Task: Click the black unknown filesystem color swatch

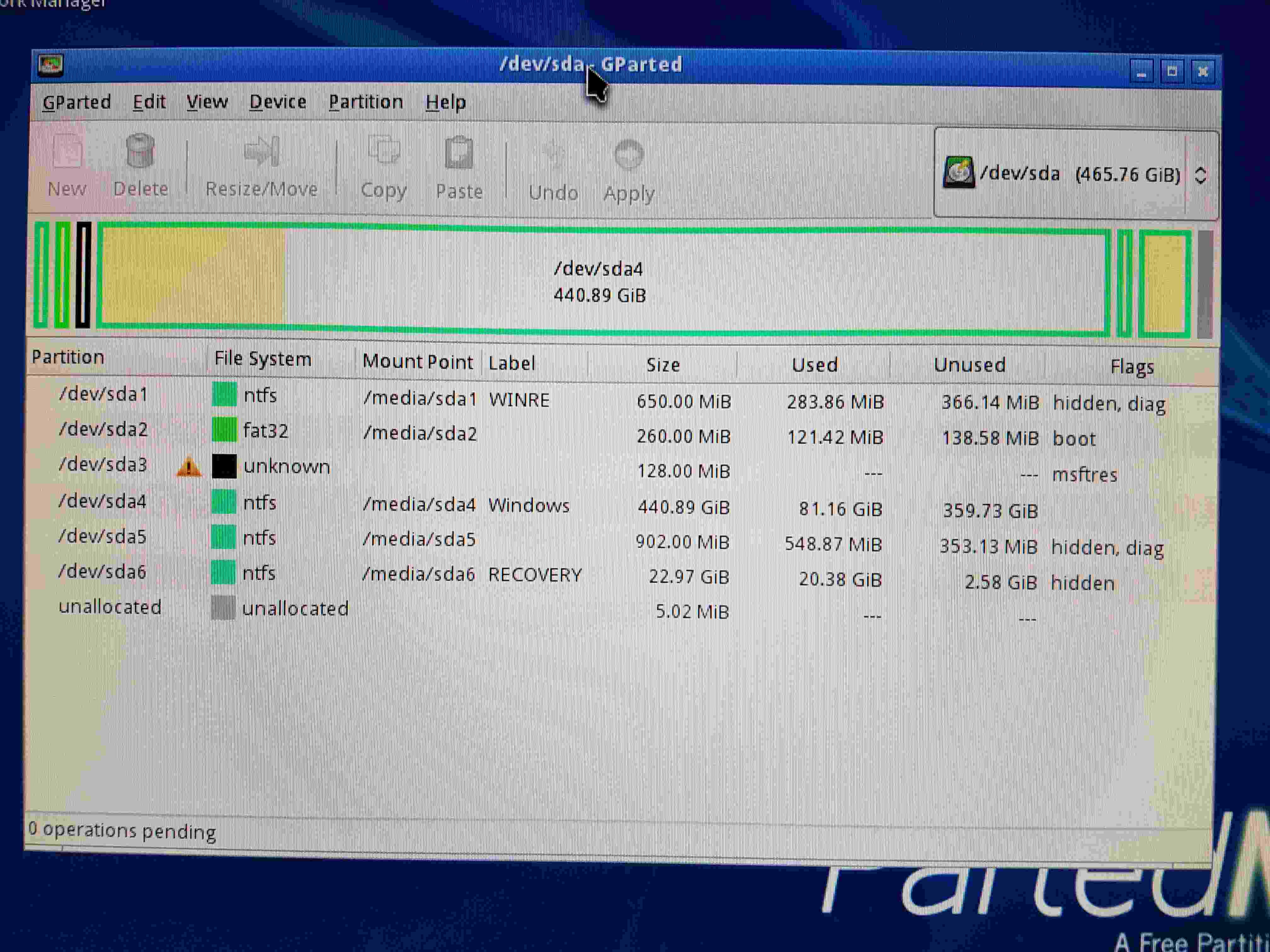Action: pyautogui.click(x=224, y=467)
